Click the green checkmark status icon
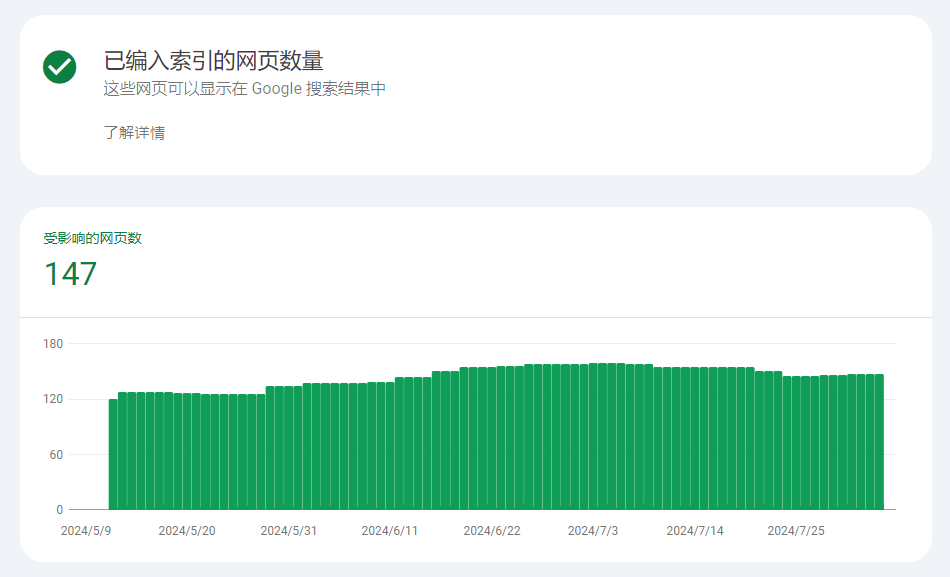The width and height of the screenshot is (950, 577). [59, 67]
